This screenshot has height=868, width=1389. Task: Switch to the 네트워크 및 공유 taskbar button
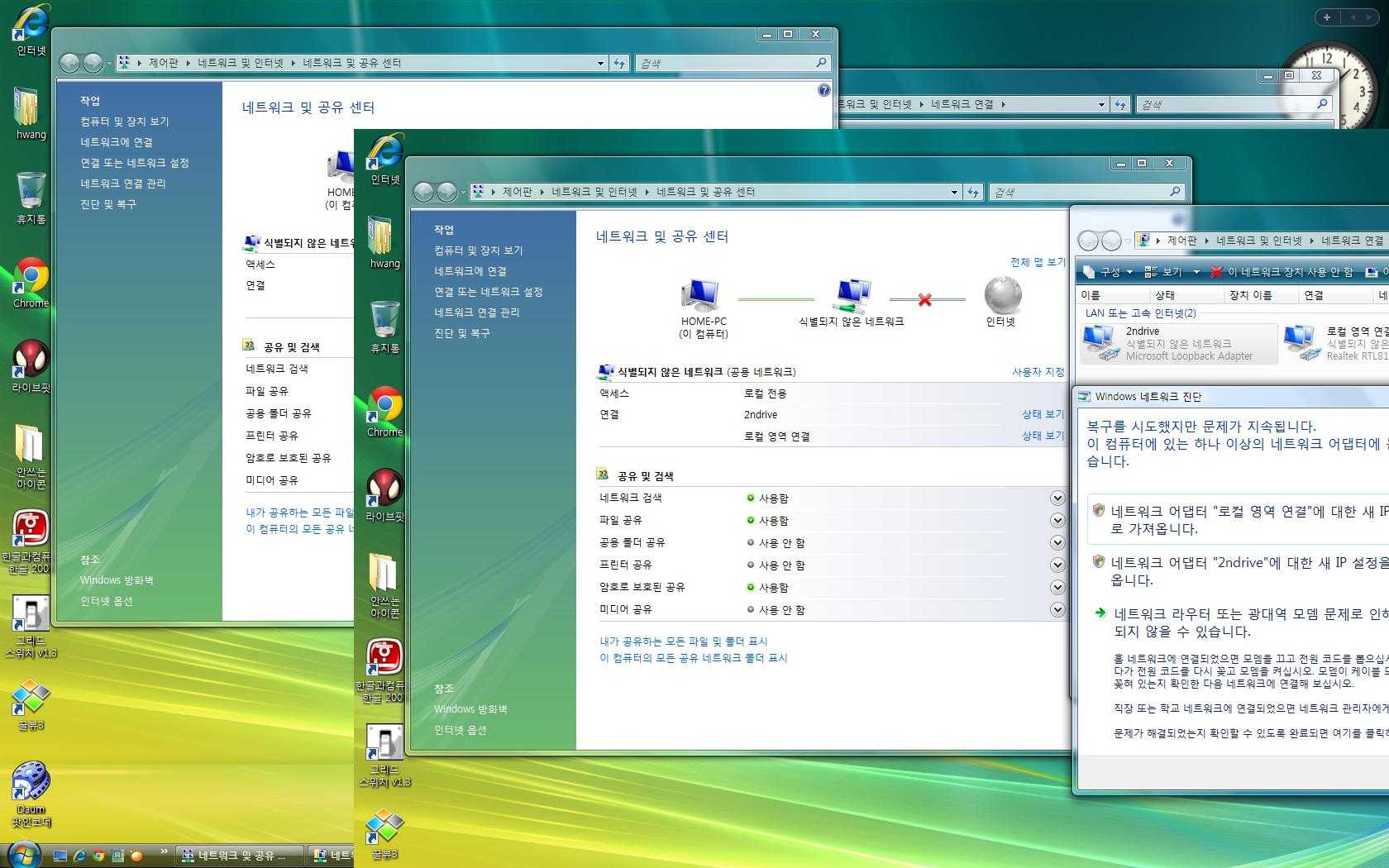(x=240, y=856)
